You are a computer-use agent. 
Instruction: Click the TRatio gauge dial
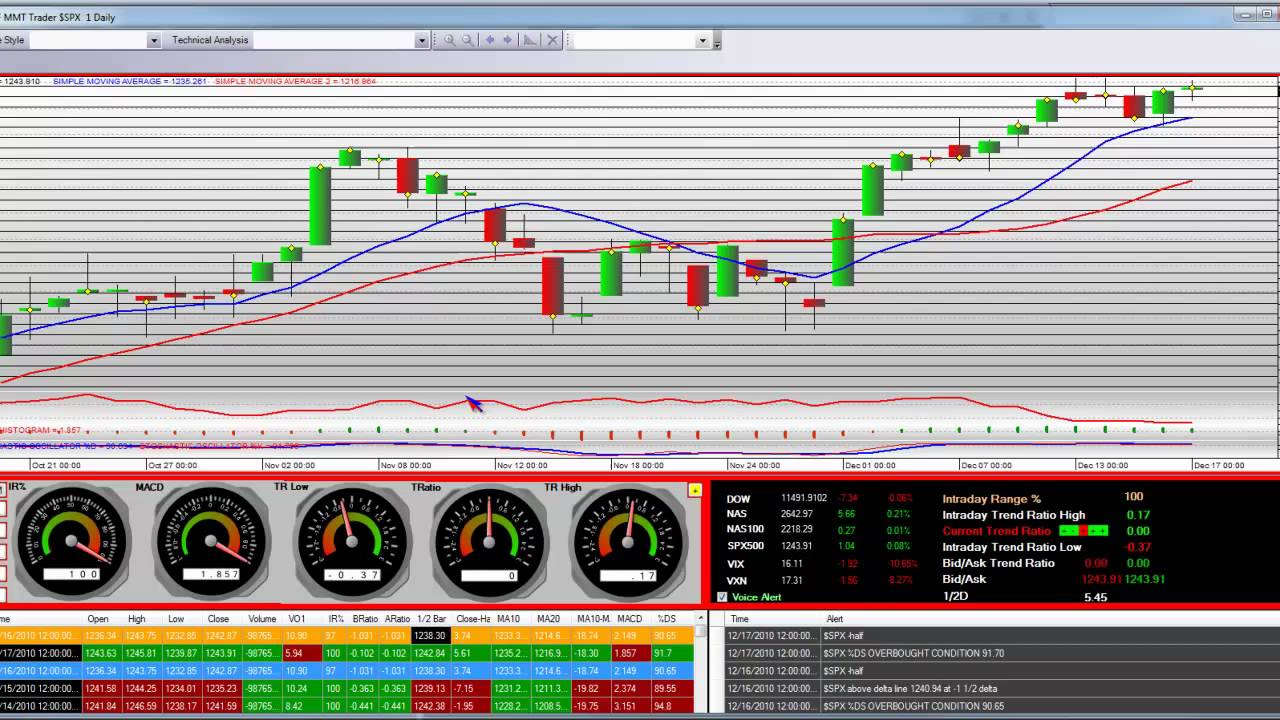click(x=489, y=541)
